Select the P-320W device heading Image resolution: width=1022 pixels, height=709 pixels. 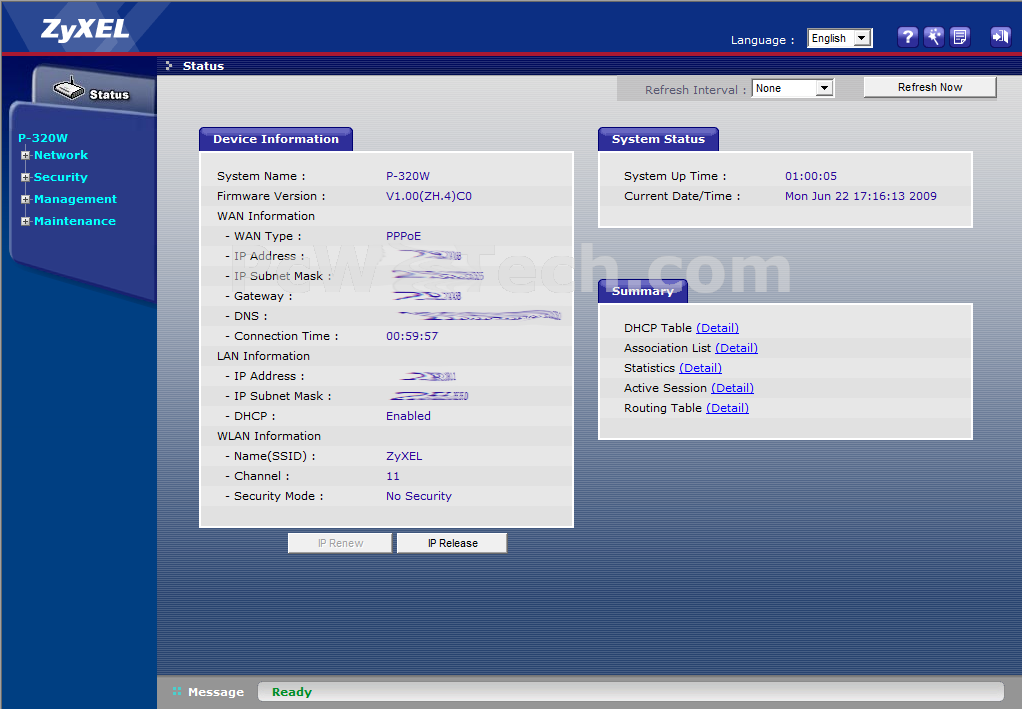coord(43,138)
